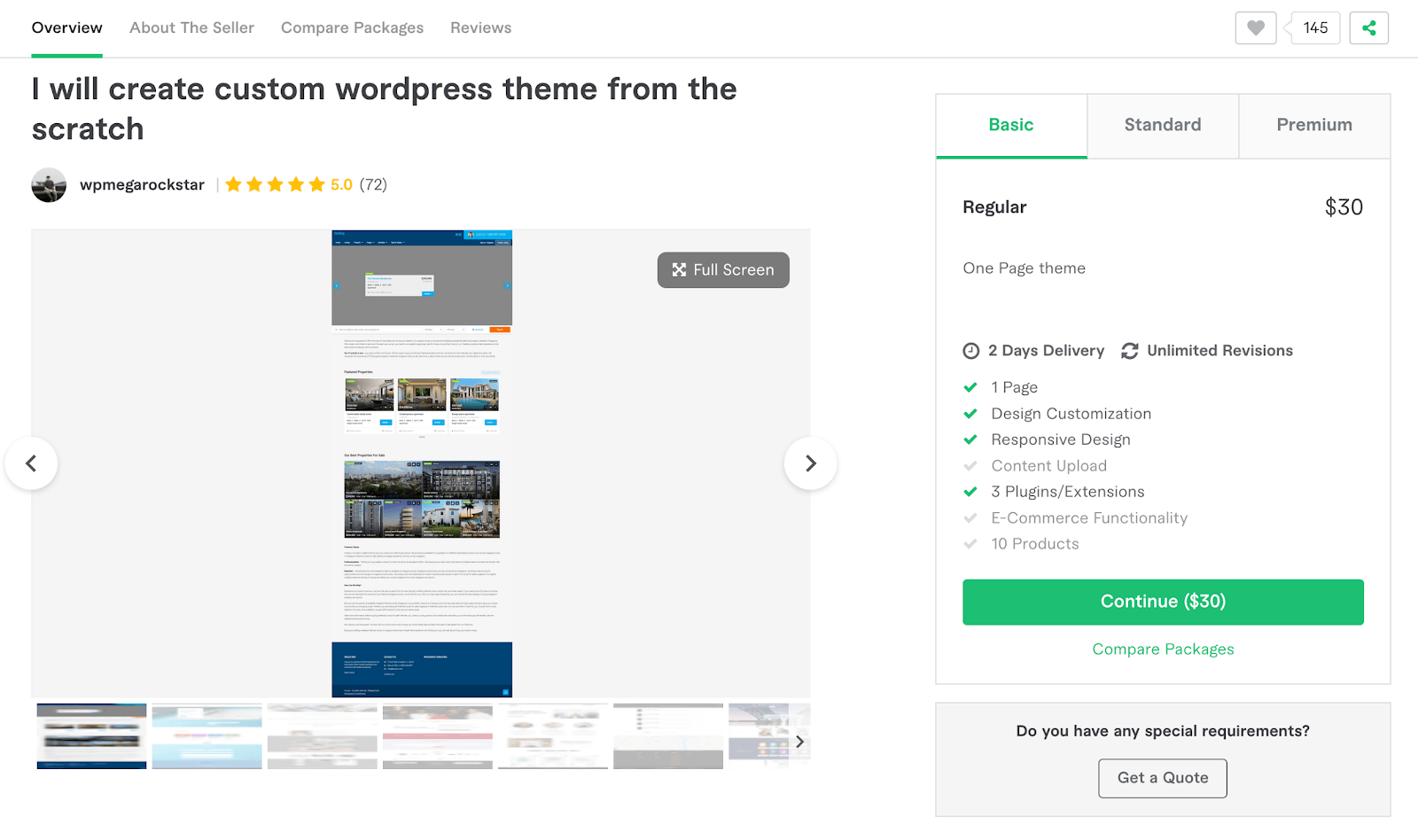The image size is (1418, 840).
Task: Go to About The Seller section
Action: (x=191, y=27)
